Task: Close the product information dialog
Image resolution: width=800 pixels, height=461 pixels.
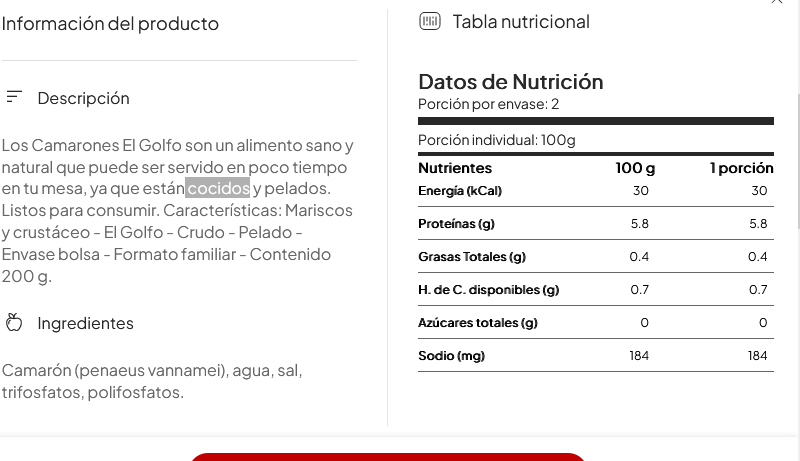Action: pos(777,2)
